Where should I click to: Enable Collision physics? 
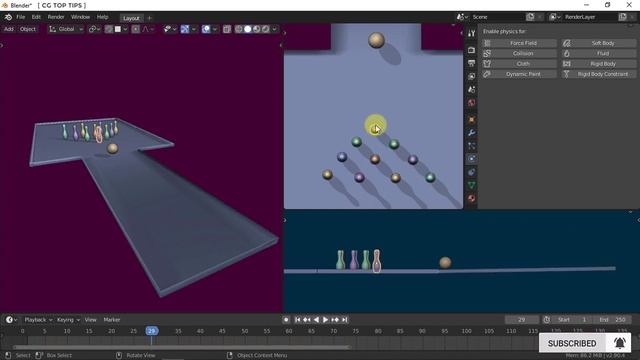click(x=519, y=53)
